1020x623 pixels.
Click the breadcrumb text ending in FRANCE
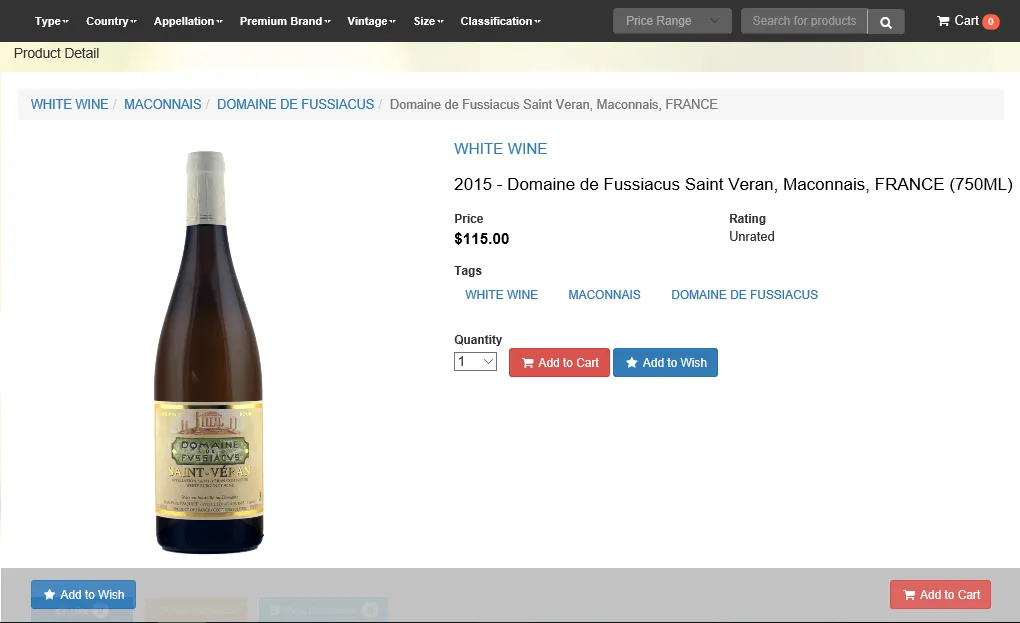554,105
